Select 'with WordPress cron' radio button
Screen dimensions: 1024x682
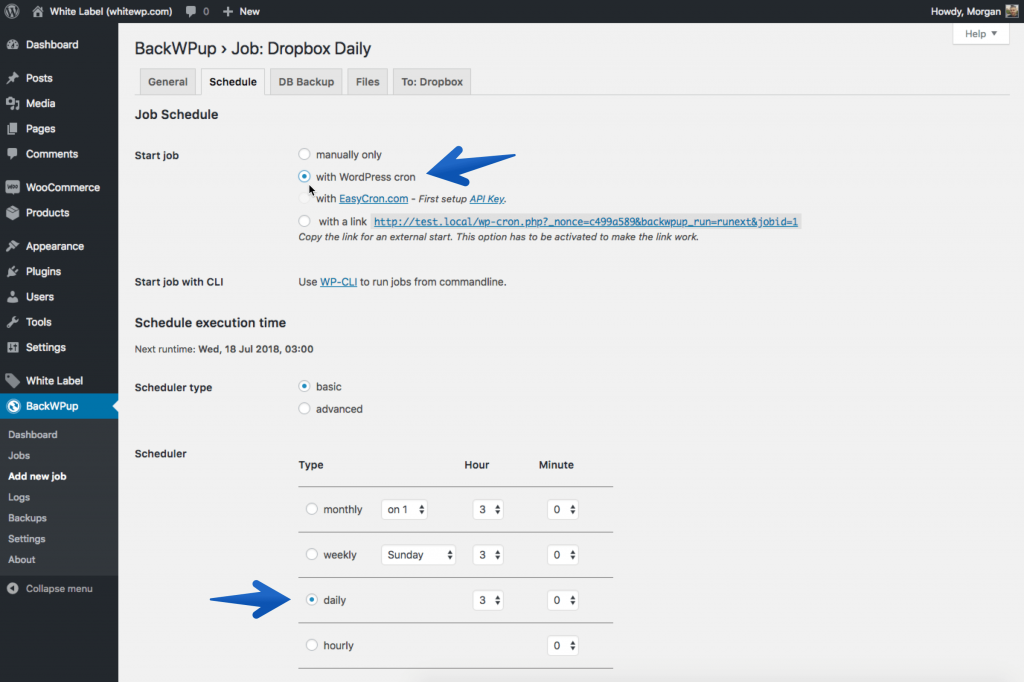(304, 176)
